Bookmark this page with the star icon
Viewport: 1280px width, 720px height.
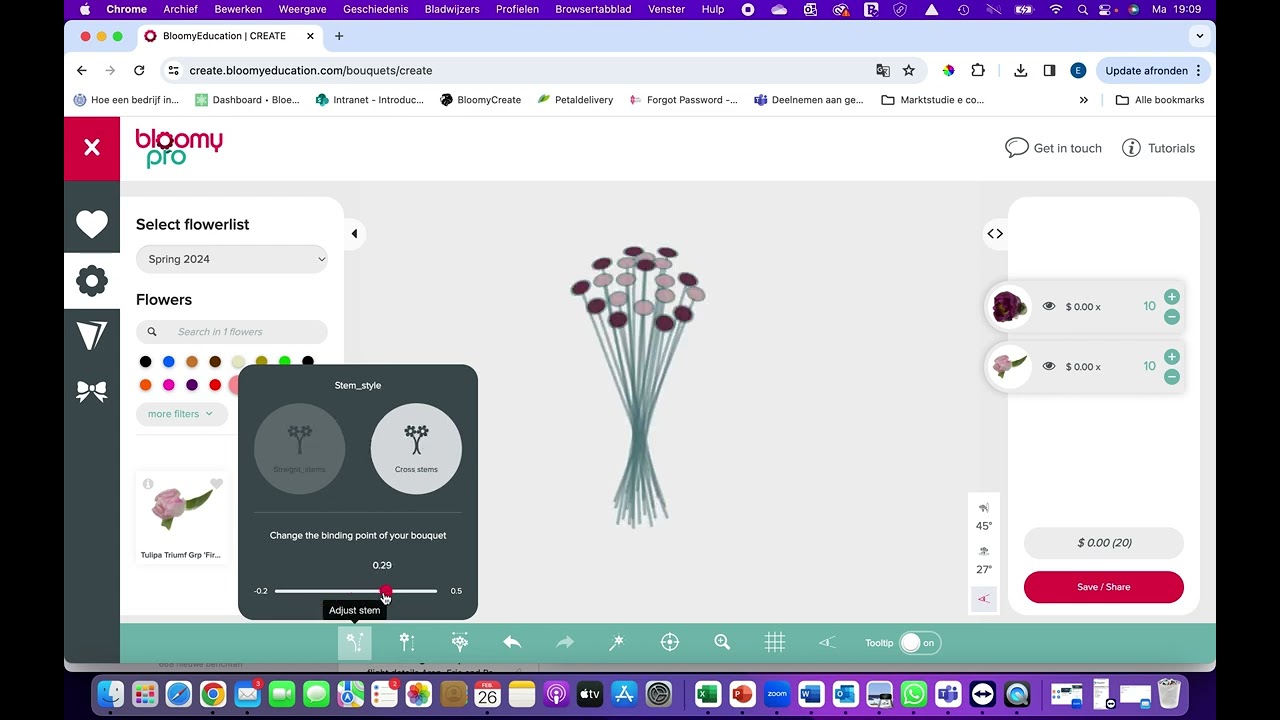909,71
